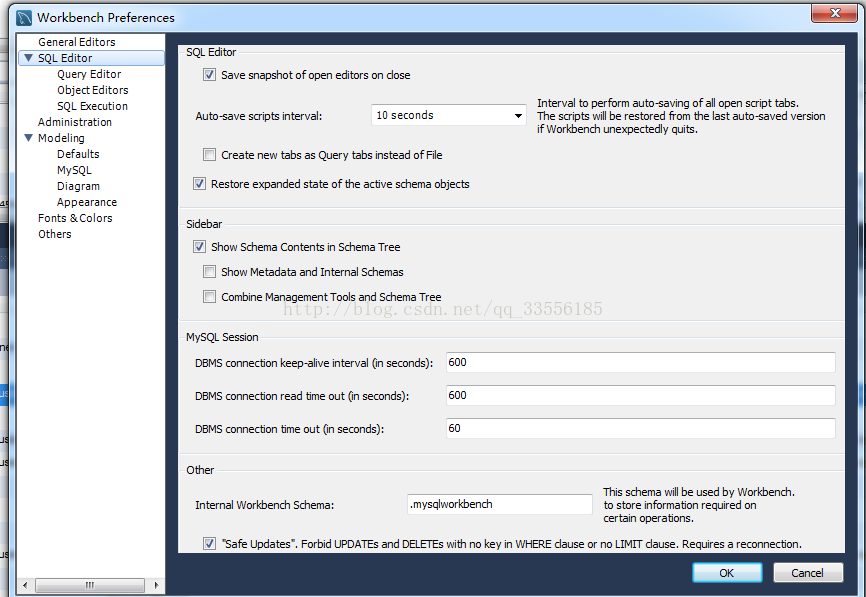
Task: Click the sidebar scrollbar right arrow
Action: tap(156, 585)
